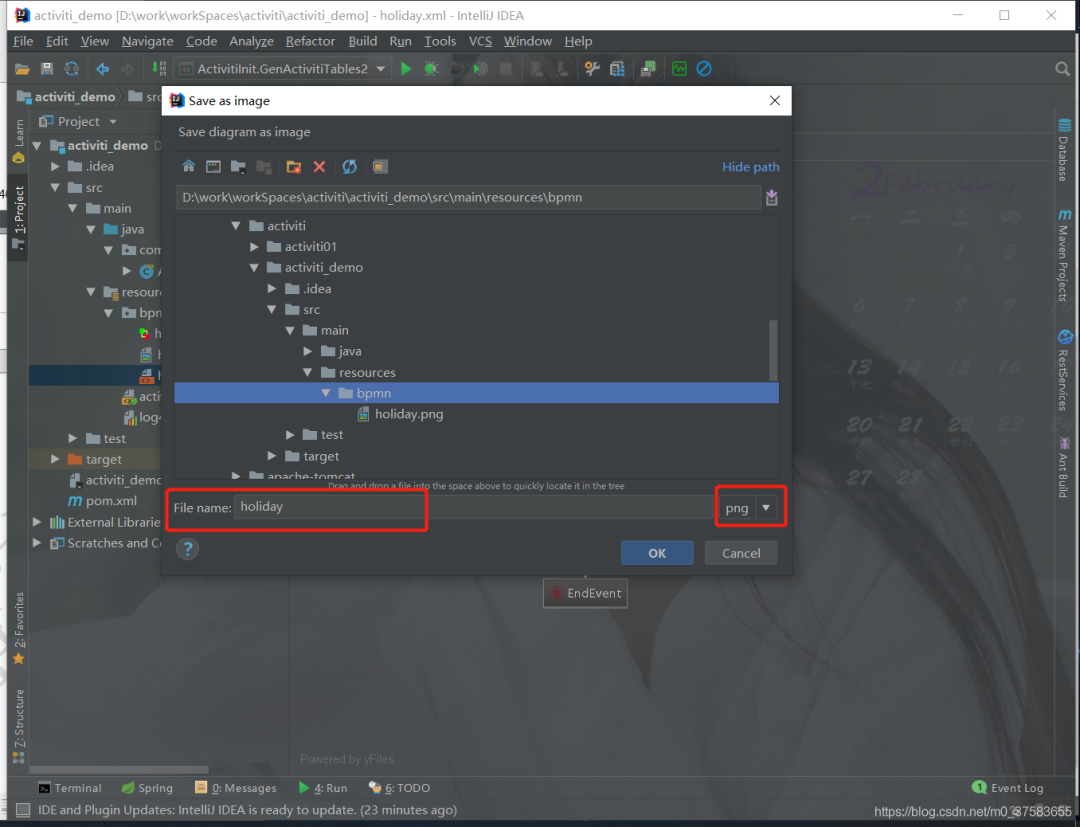Click the path history icon beside path field
The width and height of the screenshot is (1080, 827).
[771, 198]
